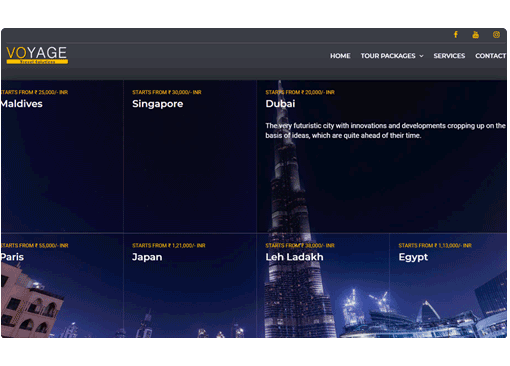Open the Paris package title
510x366 pixels.
[x=12, y=257]
